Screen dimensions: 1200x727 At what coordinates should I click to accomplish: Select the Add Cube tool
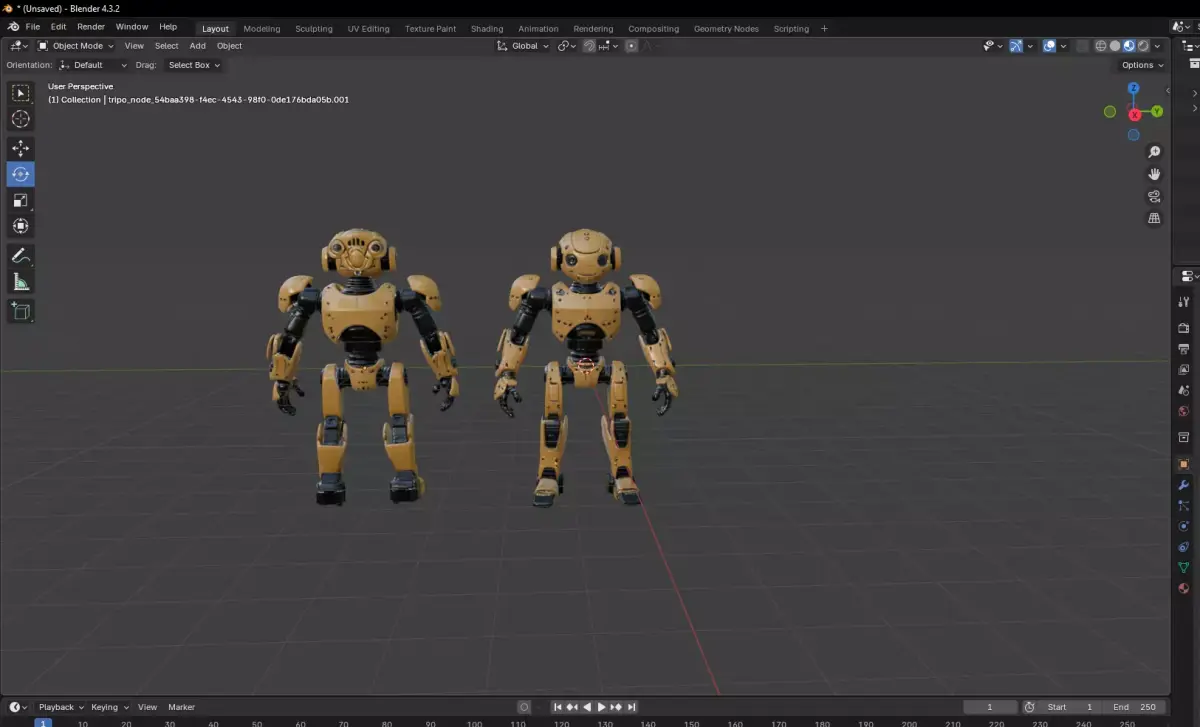click(20, 311)
